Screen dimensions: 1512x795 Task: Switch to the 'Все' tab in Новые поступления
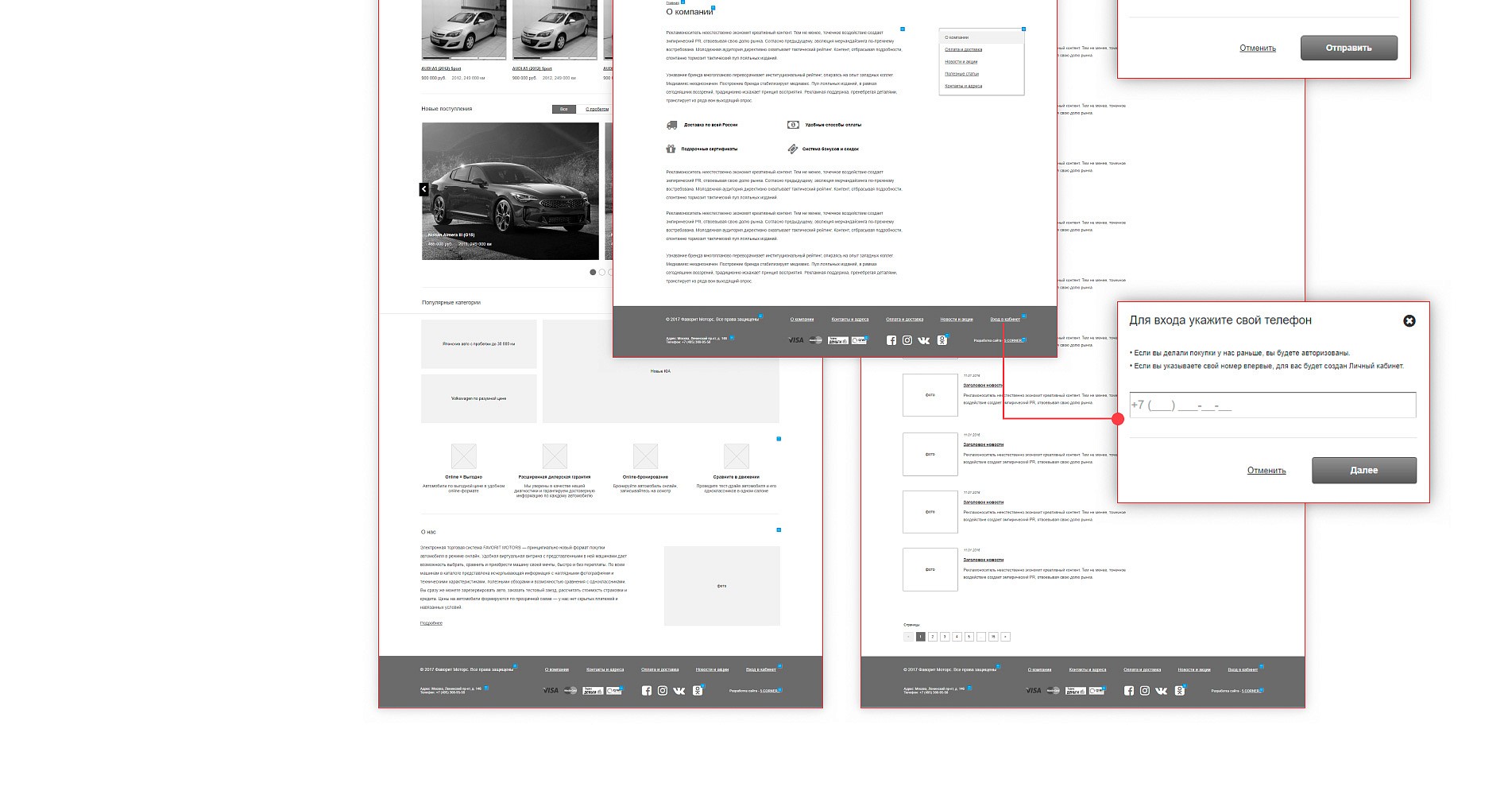point(563,109)
